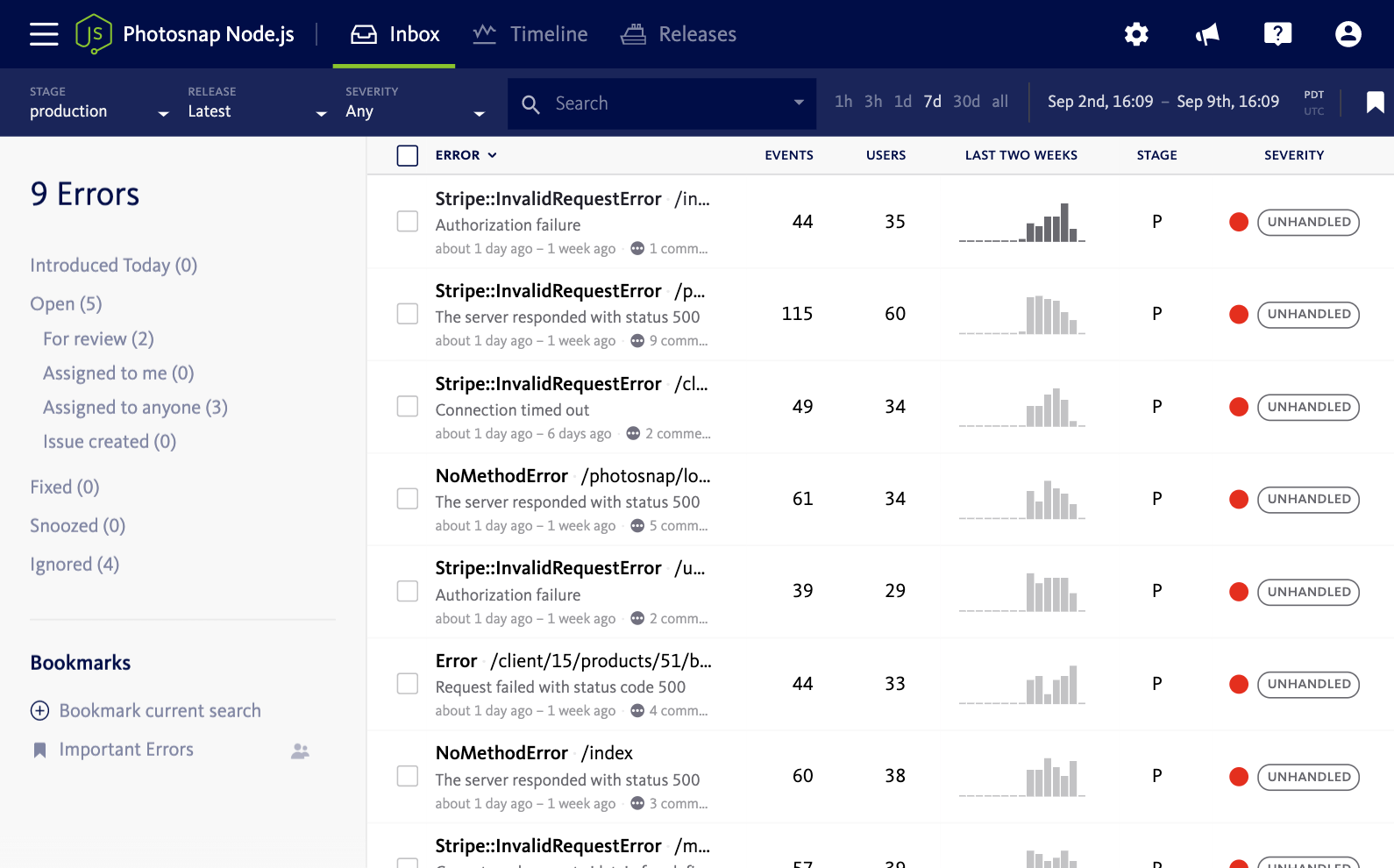Open the user account profile icon
1394x868 pixels.
coord(1348,34)
